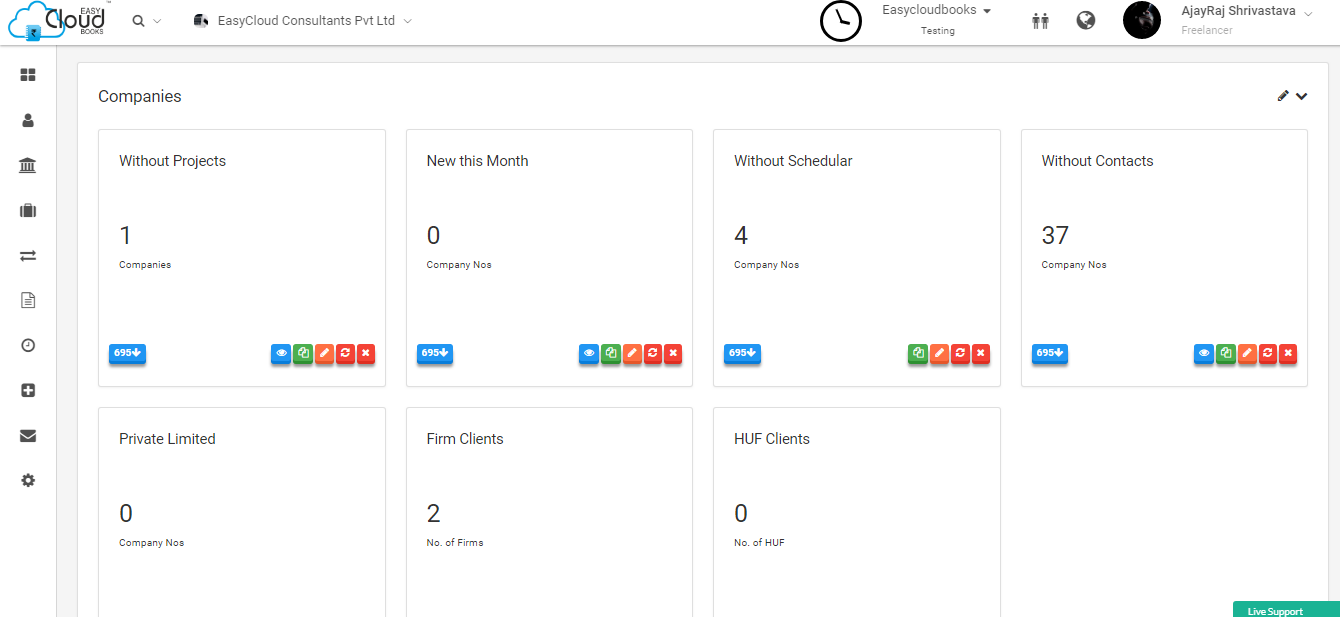1340x617 pixels.
Task: Open the transfer arrows icon in sidebar
Action: pyautogui.click(x=28, y=255)
